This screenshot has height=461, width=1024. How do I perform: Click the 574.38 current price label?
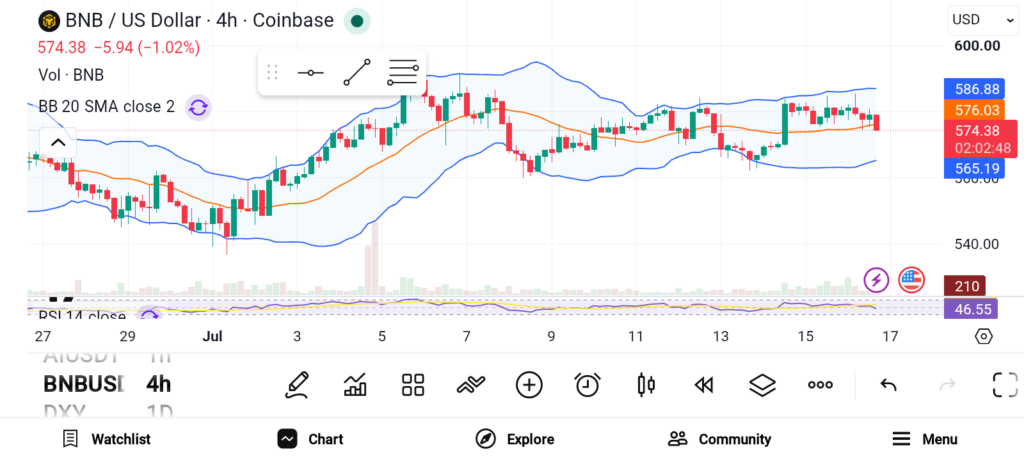coord(980,131)
